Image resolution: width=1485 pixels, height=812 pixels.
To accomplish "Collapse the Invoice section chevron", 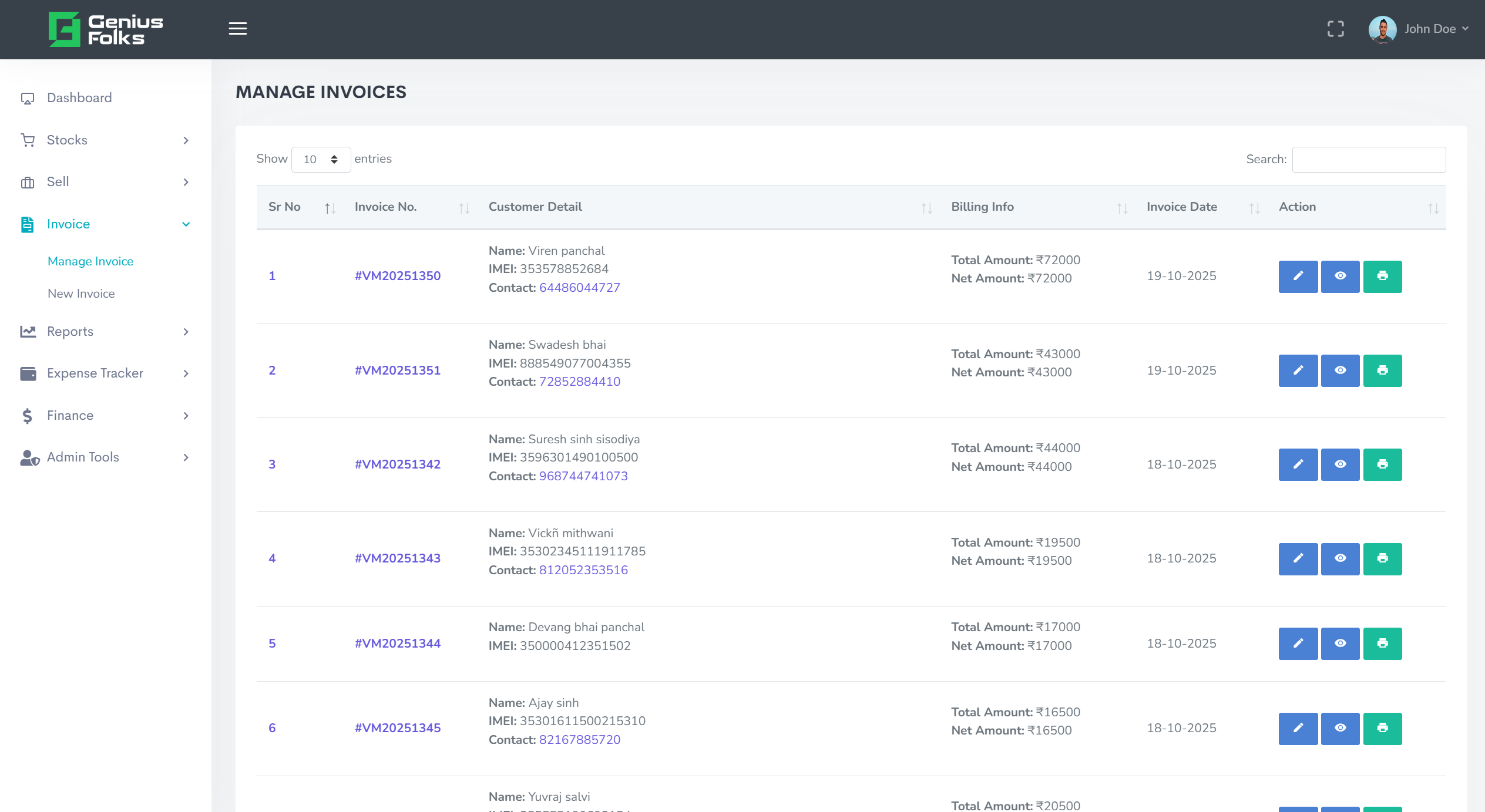I will tap(187, 224).
